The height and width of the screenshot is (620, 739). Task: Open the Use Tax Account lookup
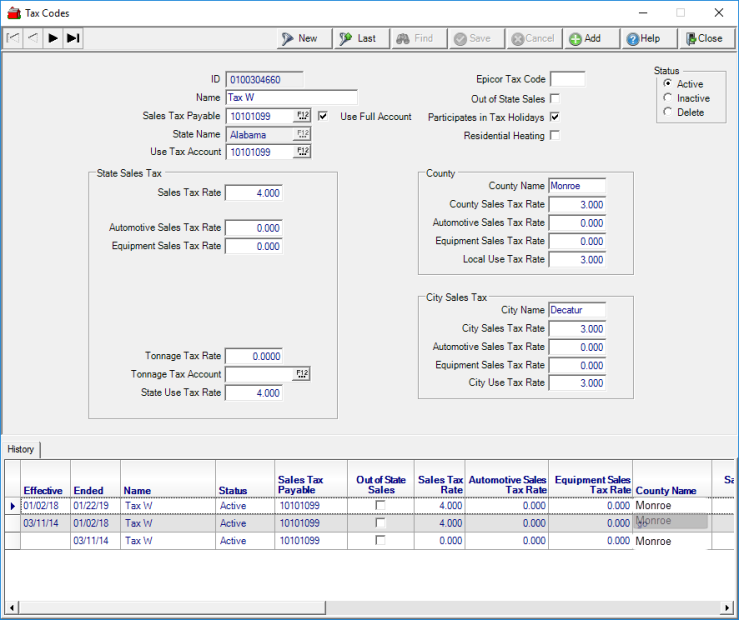tap(303, 152)
